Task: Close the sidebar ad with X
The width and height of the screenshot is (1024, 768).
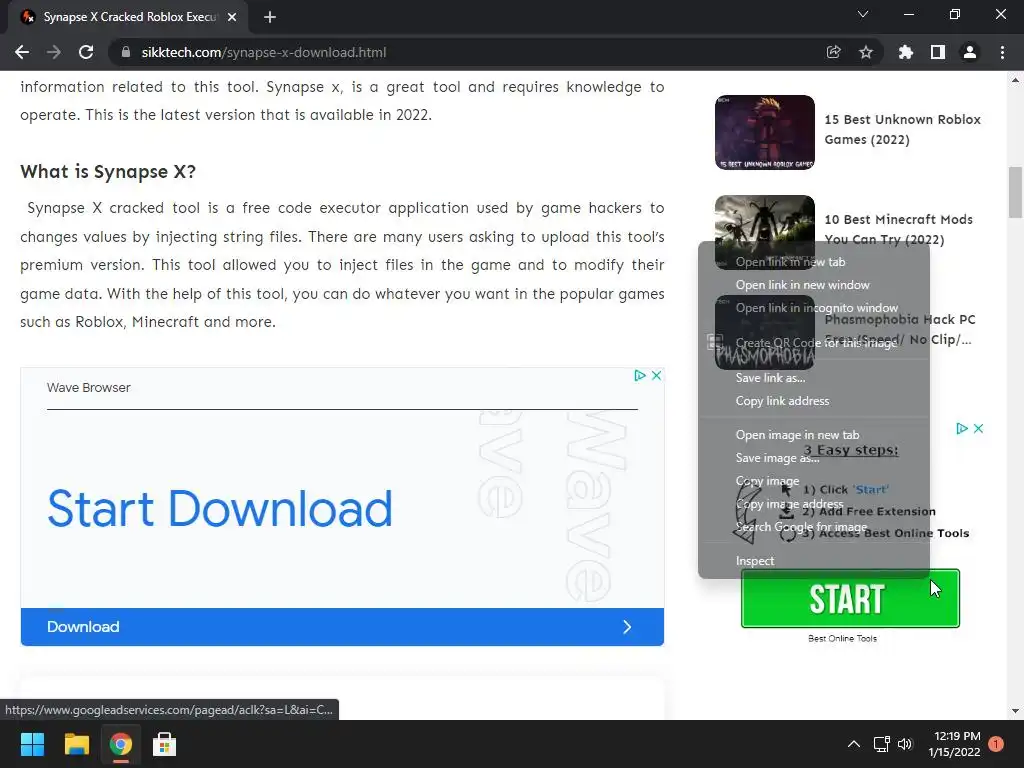Action: (x=978, y=428)
